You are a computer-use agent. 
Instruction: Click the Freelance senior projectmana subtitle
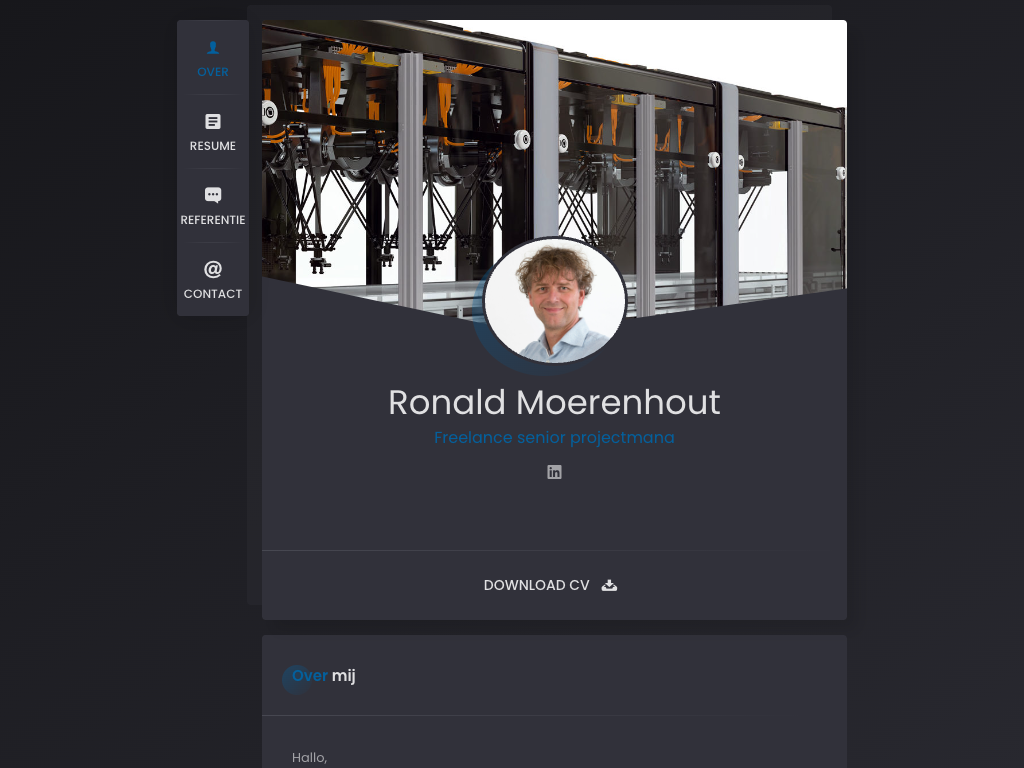point(554,438)
